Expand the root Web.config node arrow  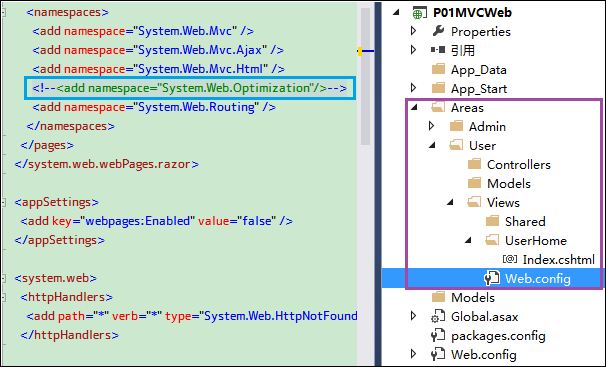[x=414, y=354]
